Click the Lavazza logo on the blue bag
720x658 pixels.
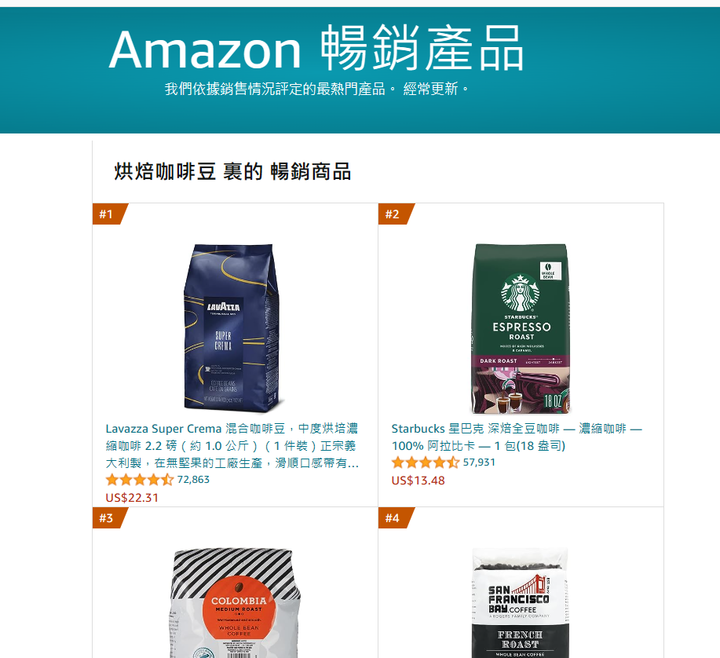click(x=223, y=307)
